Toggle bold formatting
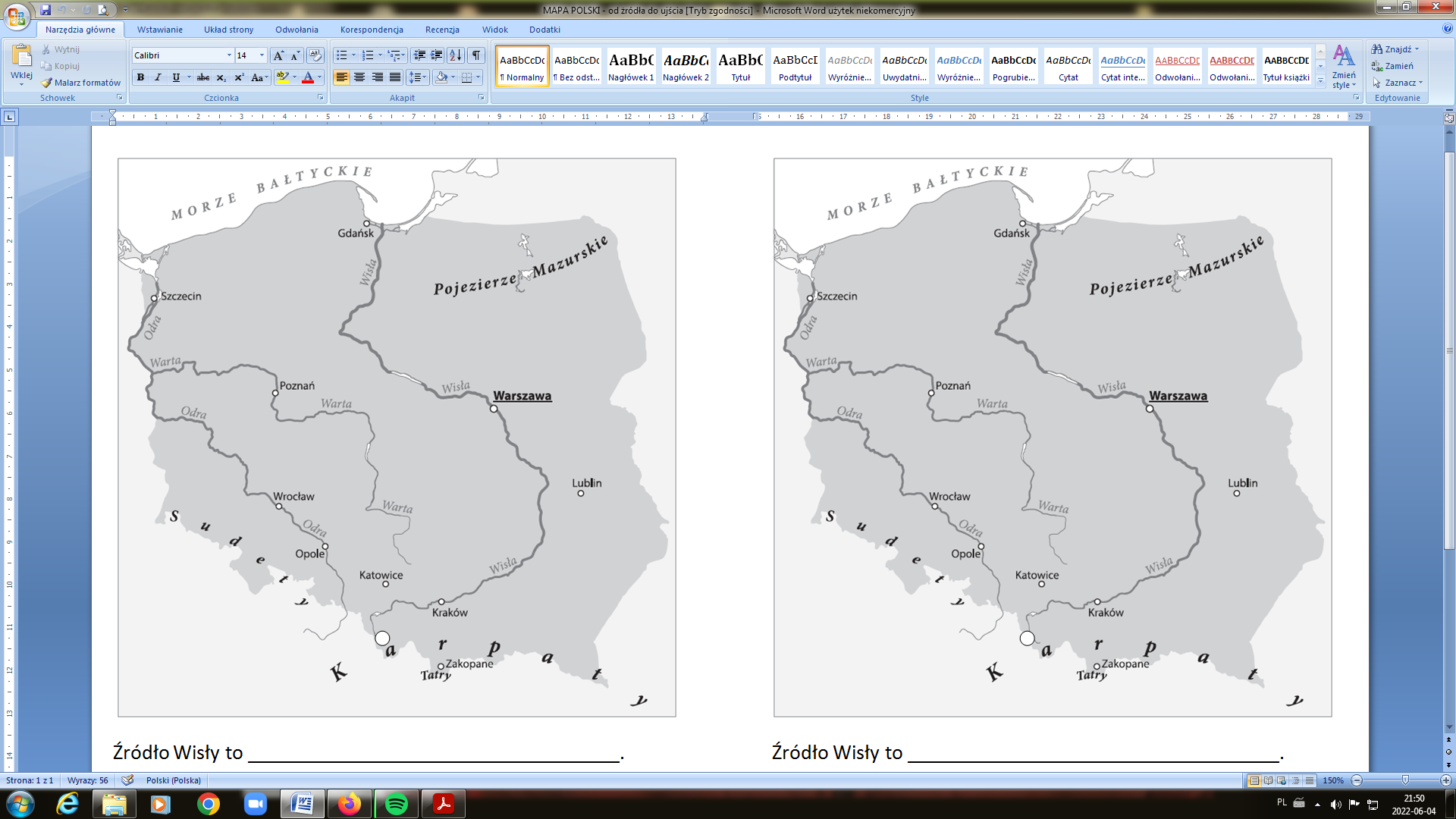This screenshot has height=819, width=1456. (140, 77)
